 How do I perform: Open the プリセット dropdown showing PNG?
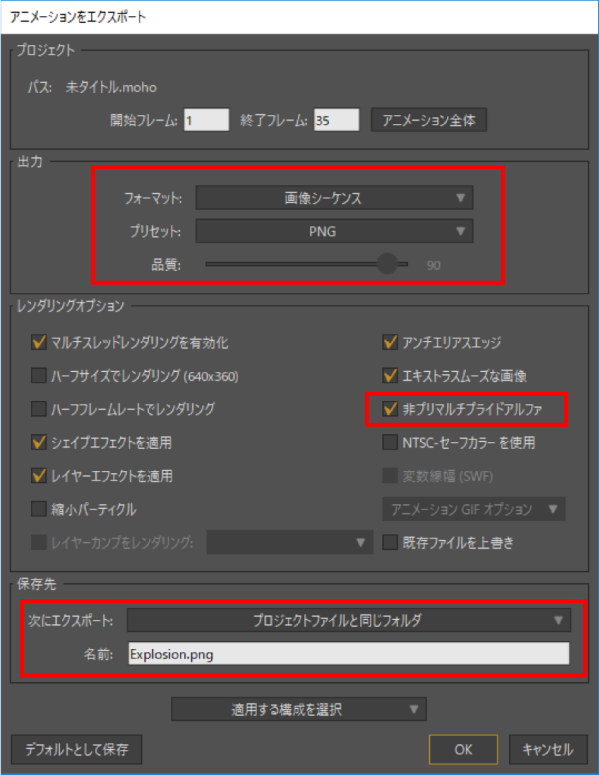(334, 231)
